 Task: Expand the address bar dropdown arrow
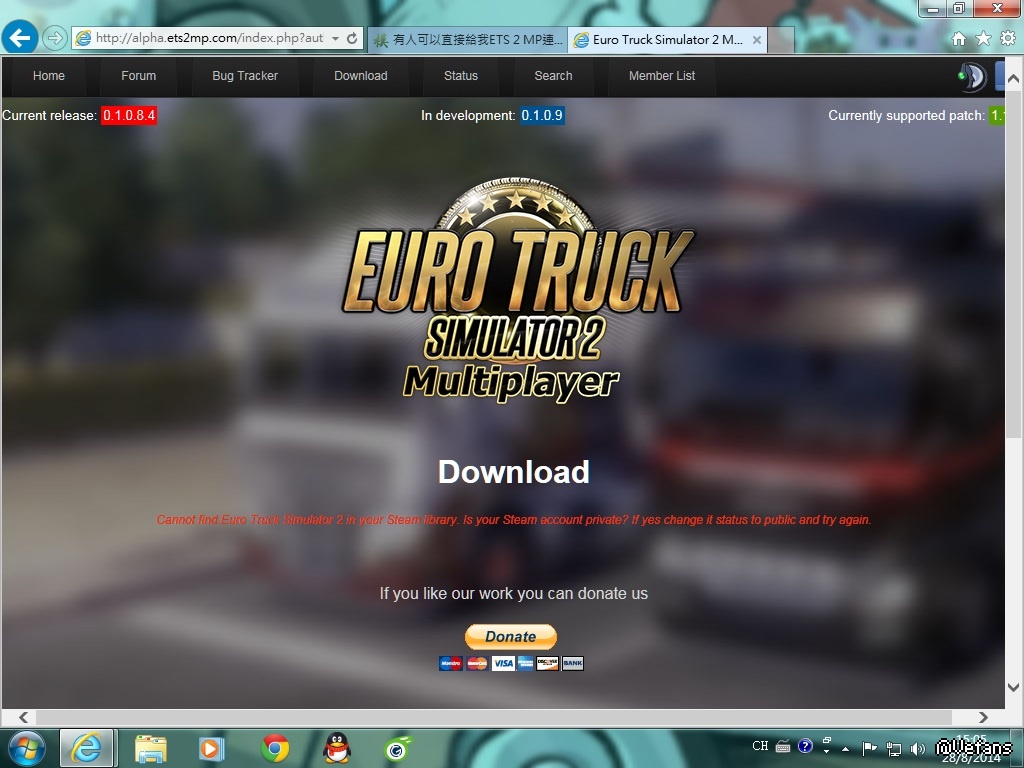335,39
